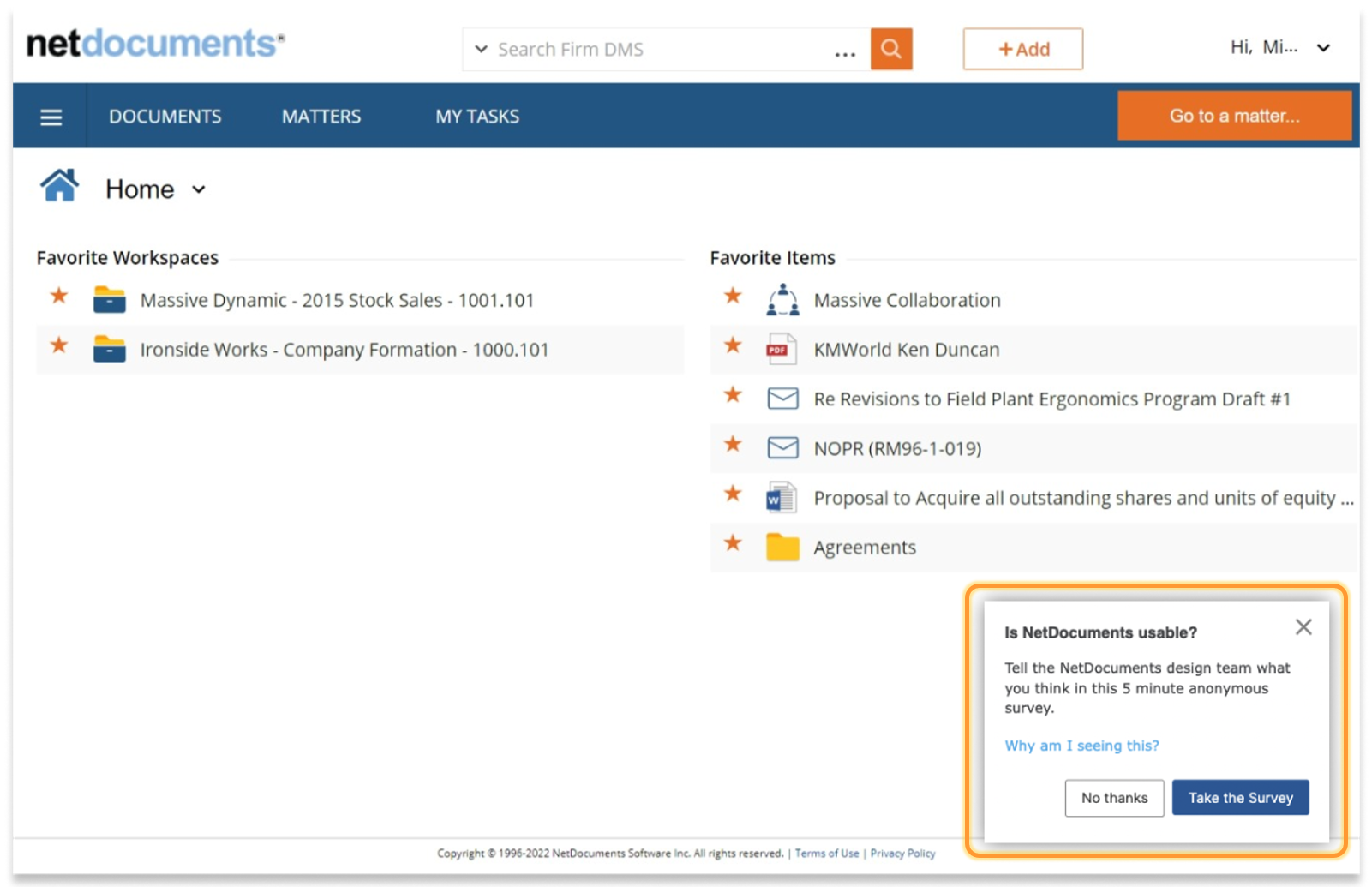Click the blue Home house icon

(x=59, y=186)
